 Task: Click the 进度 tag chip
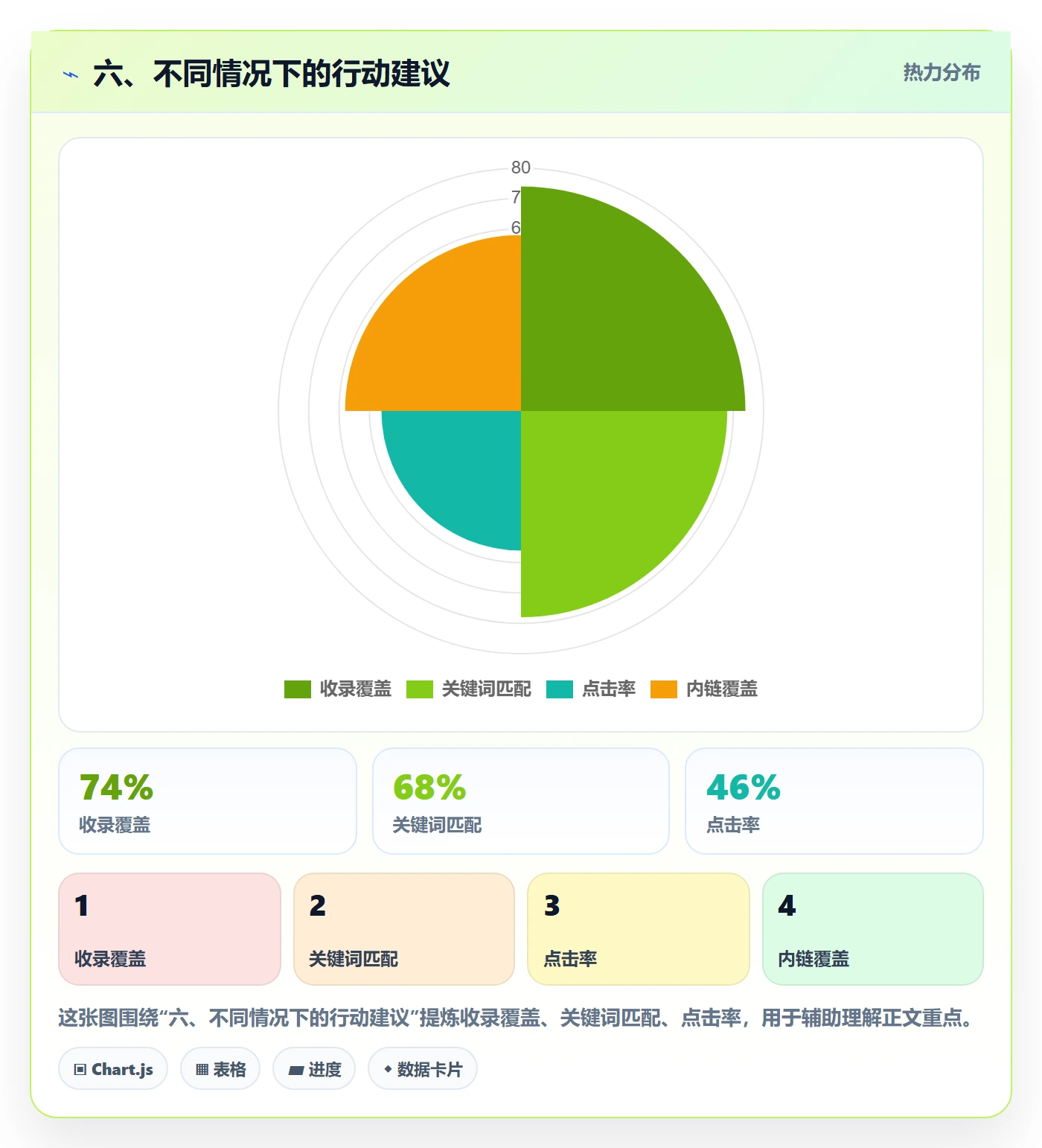coord(314,1069)
